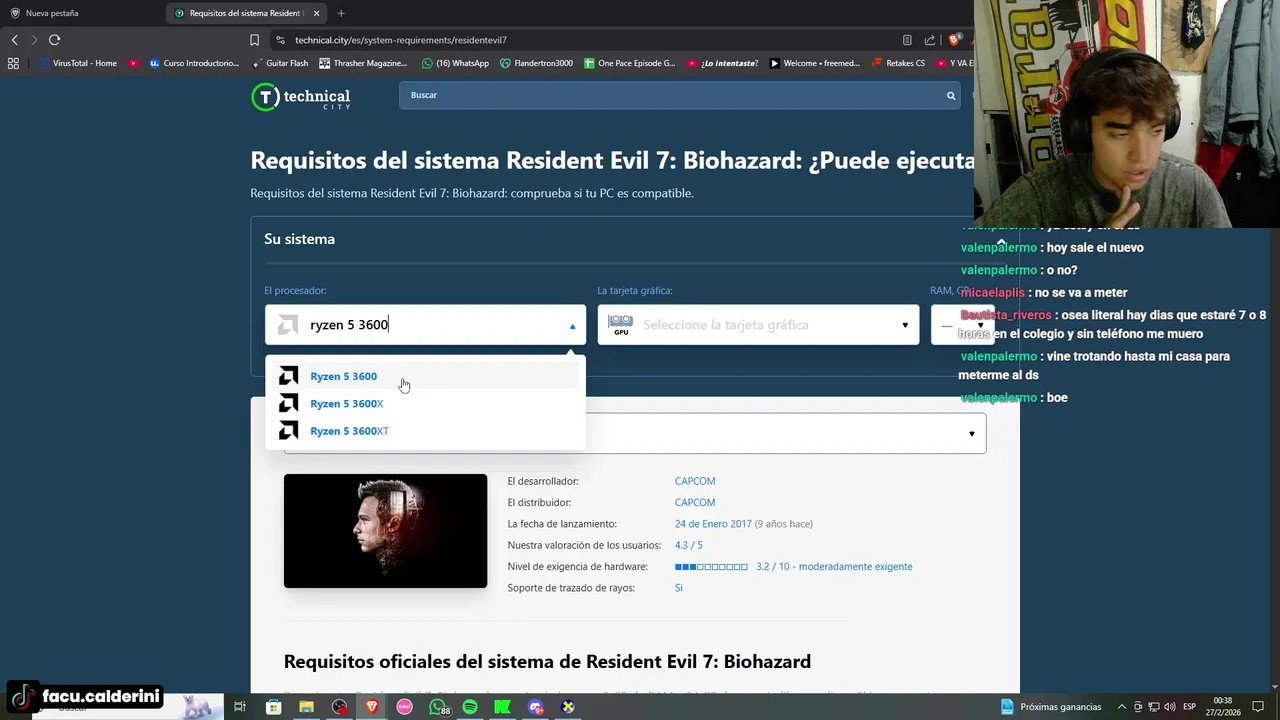This screenshot has height=720, width=1280.
Task: Click ESP language indicator in tray
Action: (1190, 707)
